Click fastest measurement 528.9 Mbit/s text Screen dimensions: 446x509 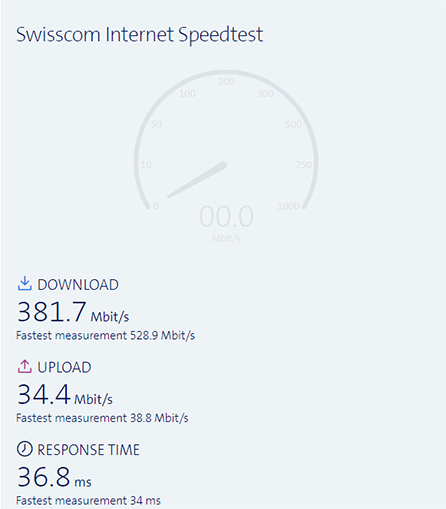105,335
